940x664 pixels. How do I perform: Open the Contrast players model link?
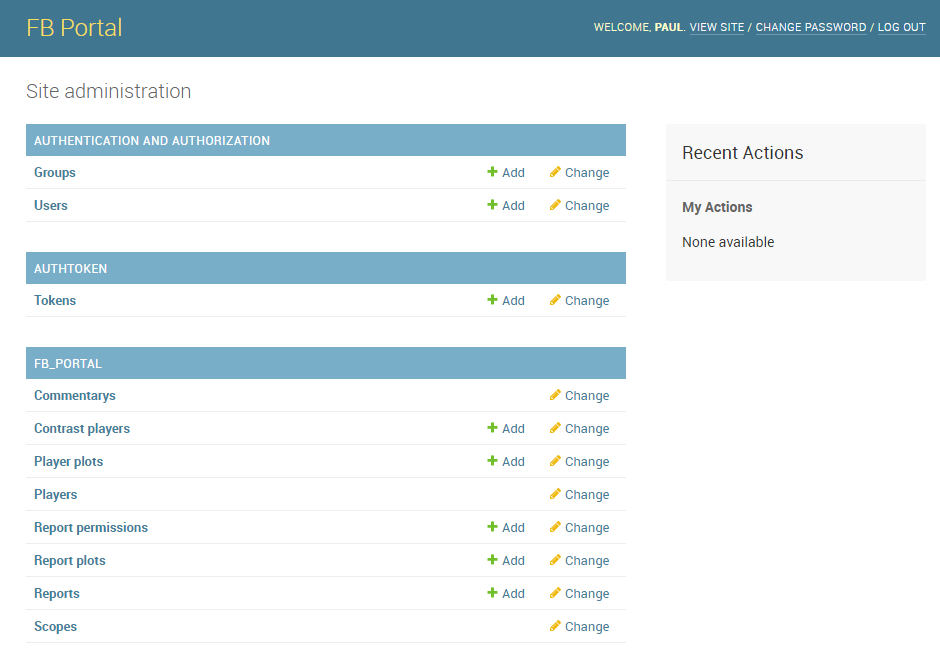(x=82, y=428)
